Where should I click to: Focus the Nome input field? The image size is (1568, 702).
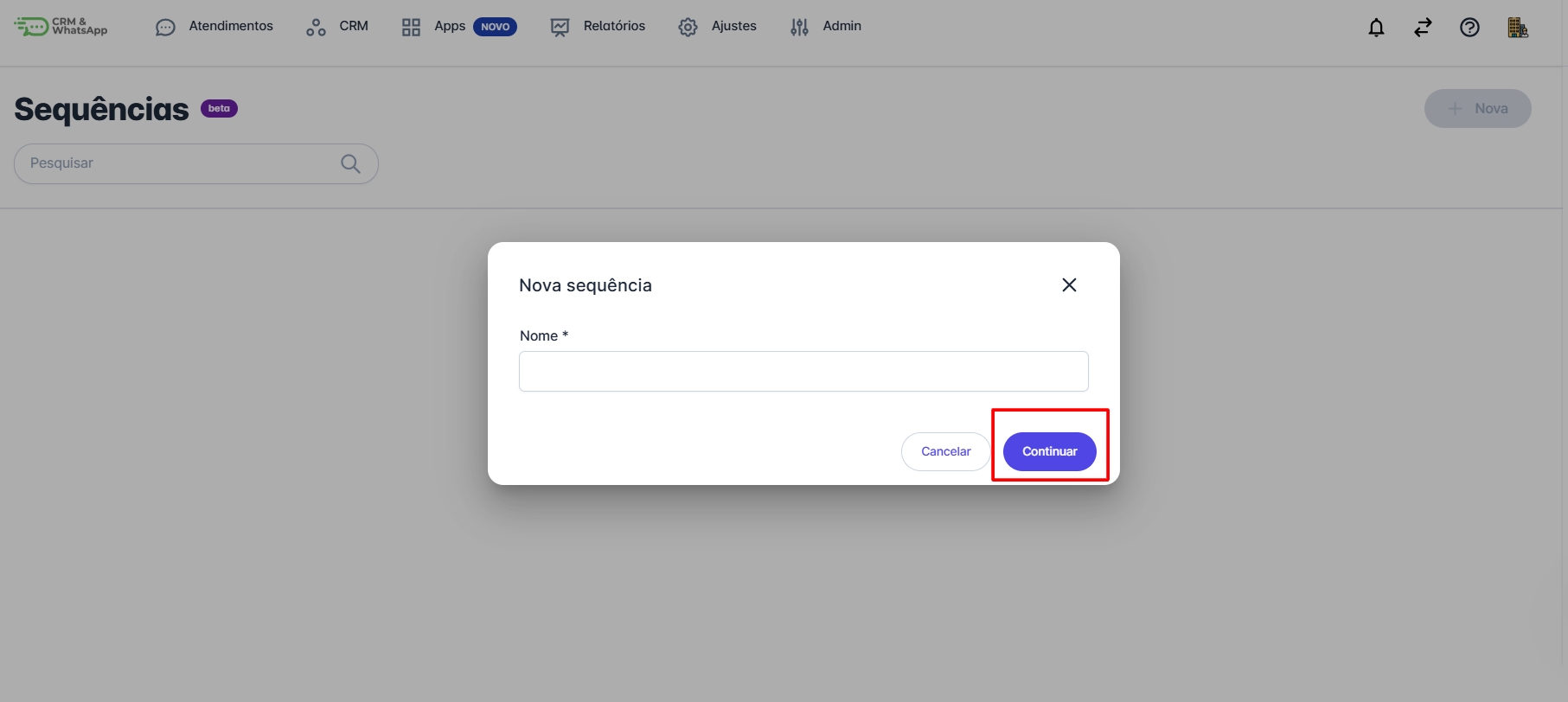click(x=803, y=371)
